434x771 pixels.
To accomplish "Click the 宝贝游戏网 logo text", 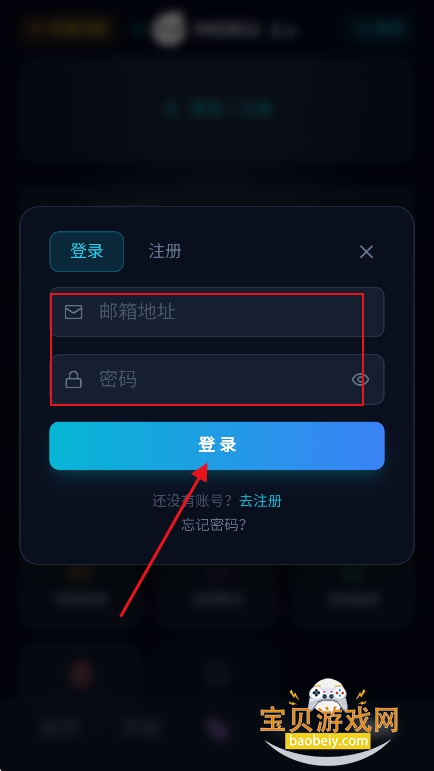I will coord(329,721).
